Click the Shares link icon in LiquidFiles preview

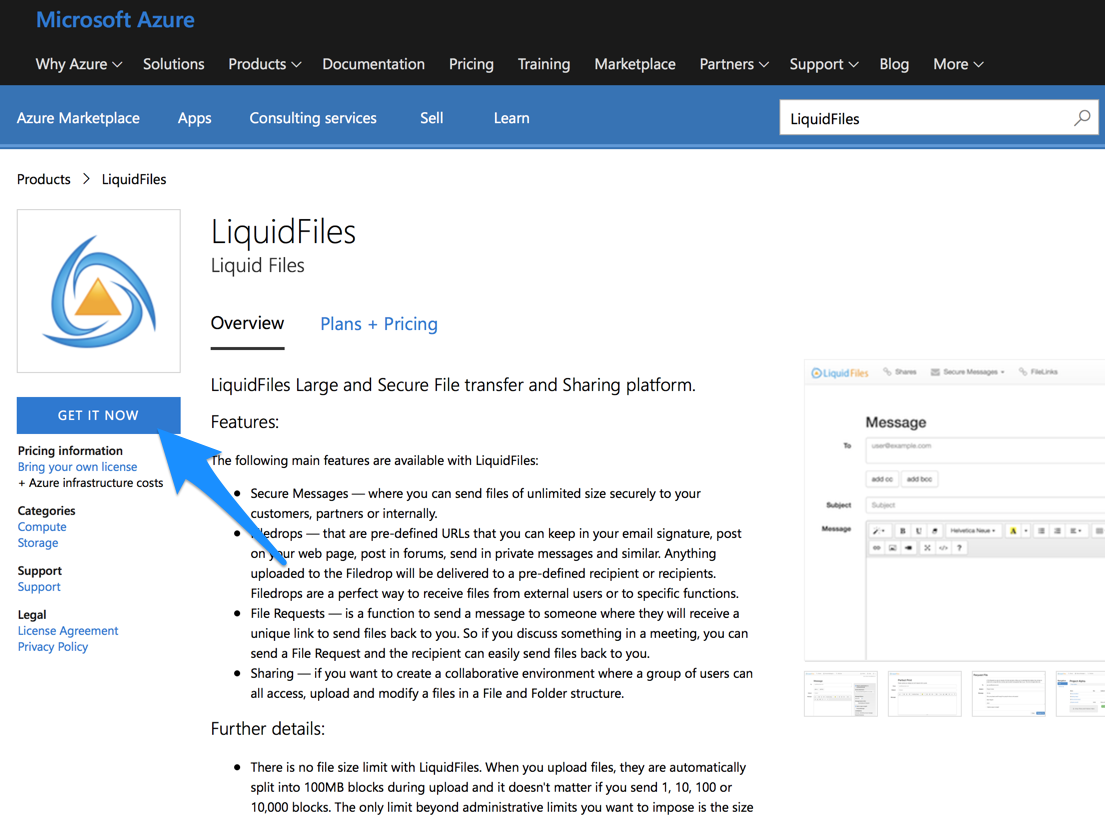[x=888, y=372]
